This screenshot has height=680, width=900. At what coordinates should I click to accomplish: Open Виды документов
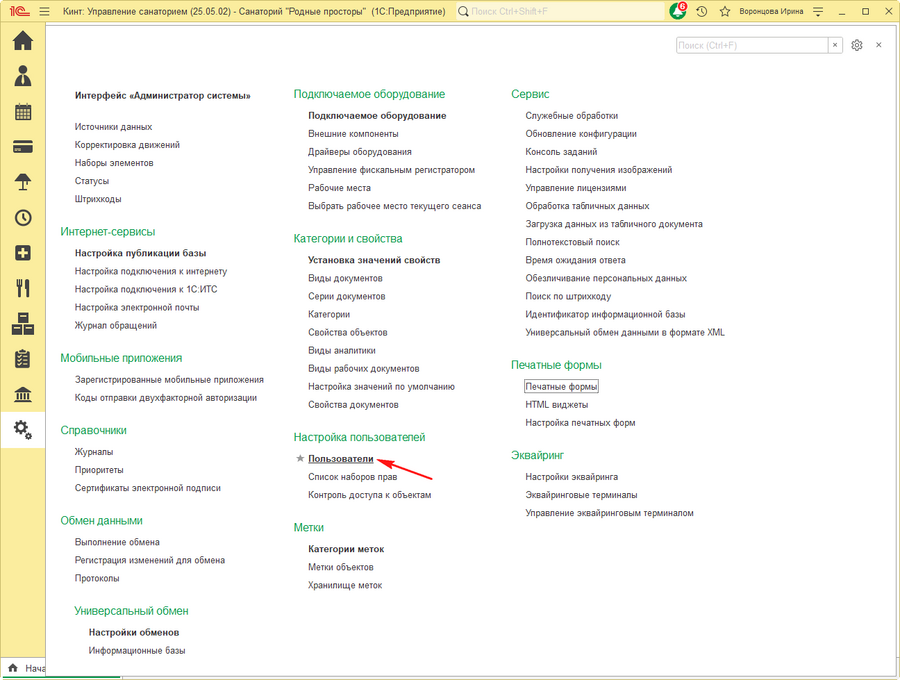point(345,278)
